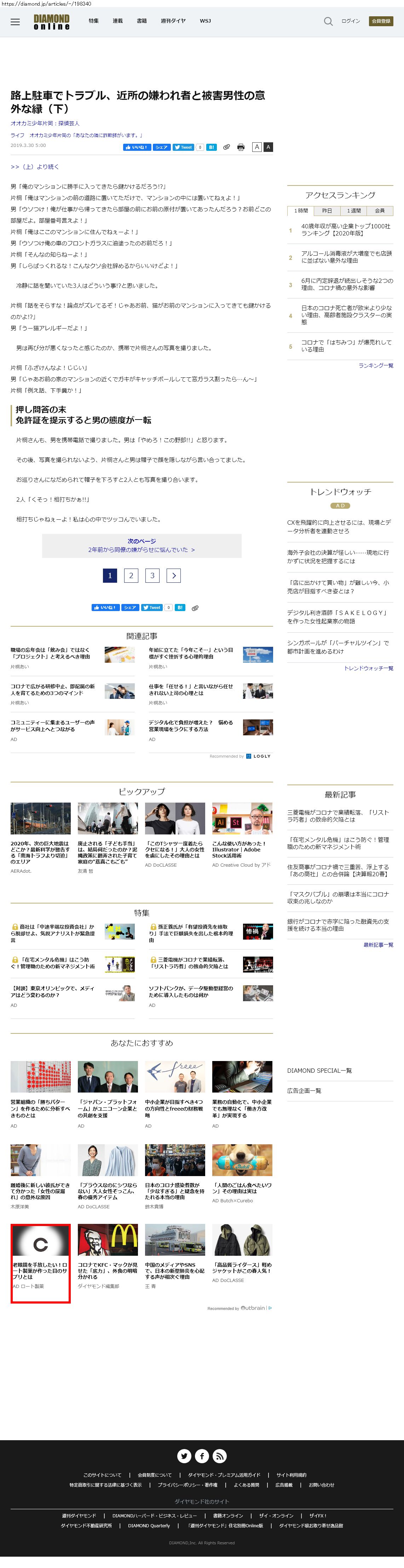Open 連載 in the top navigation

117,21
